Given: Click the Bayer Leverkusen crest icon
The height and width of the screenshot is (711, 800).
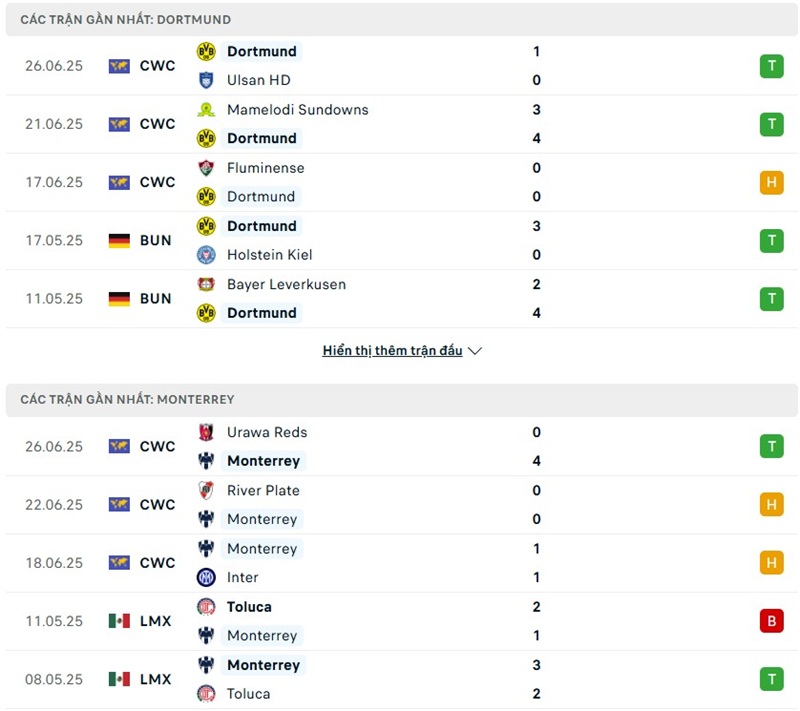Looking at the screenshot, I should [206, 284].
